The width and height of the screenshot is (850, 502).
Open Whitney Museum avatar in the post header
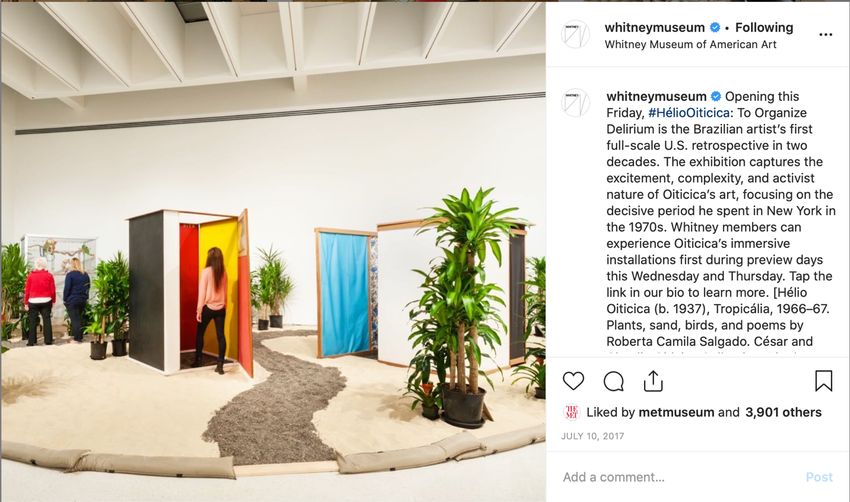[x=575, y=35]
